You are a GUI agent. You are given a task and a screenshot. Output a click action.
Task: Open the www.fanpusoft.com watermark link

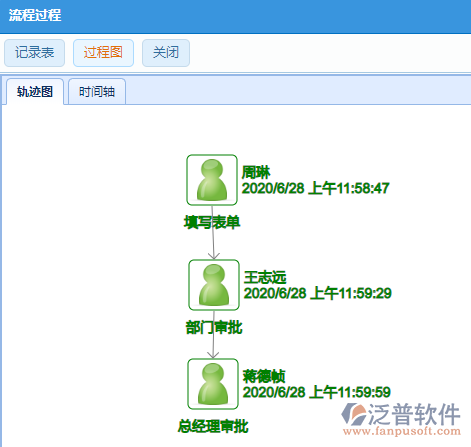(x=402, y=431)
